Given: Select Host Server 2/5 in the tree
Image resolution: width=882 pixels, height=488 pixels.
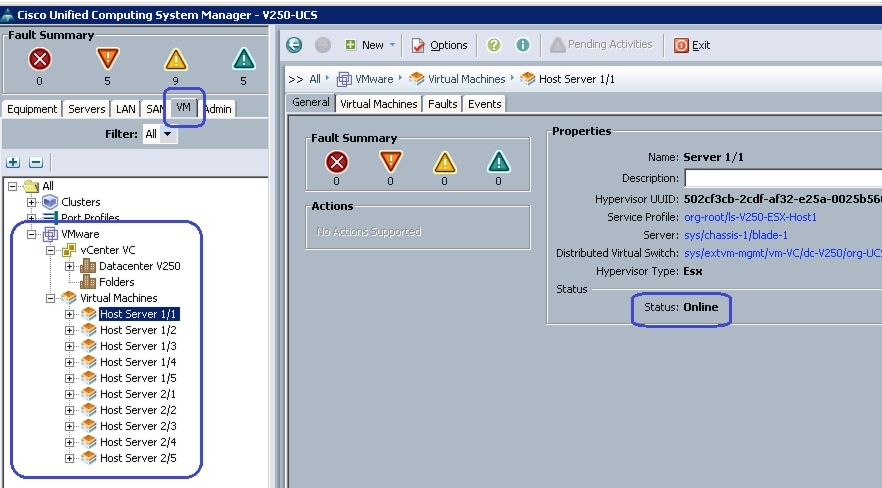Looking at the screenshot, I should (x=138, y=458).
